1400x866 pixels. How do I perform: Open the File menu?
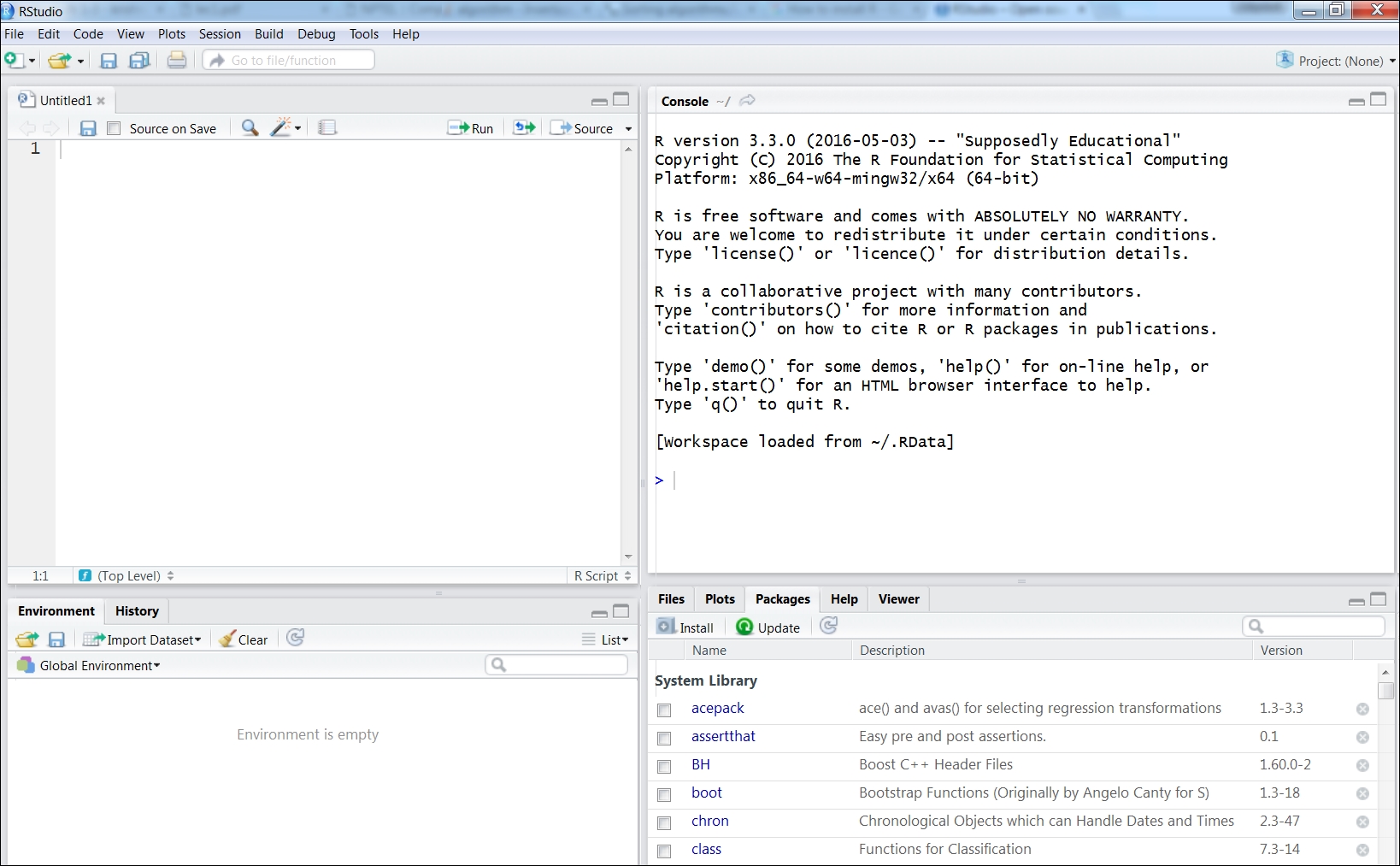pyautogui.click(x=15, y=34)
